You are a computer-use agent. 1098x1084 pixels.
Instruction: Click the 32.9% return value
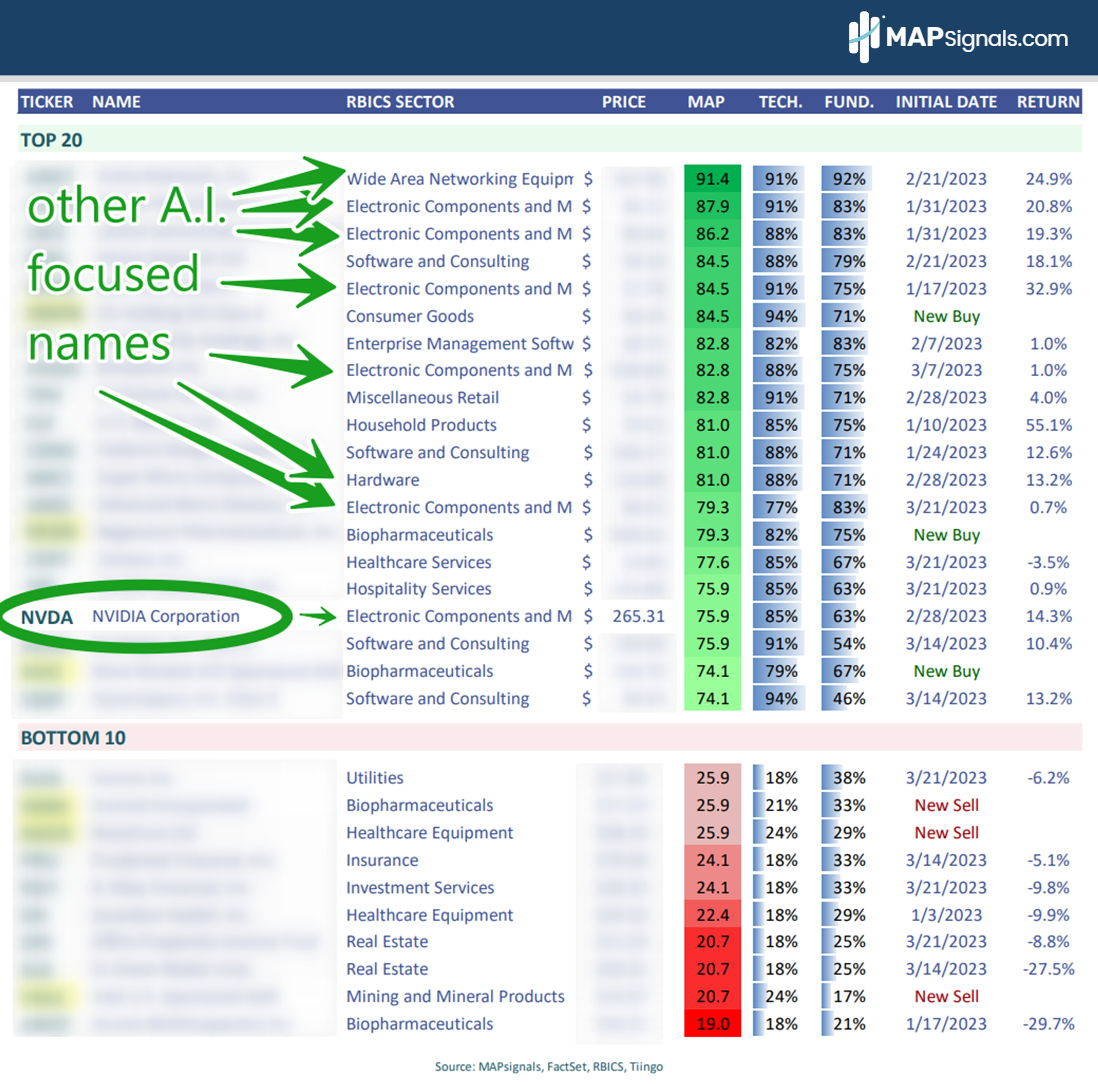(1049, 289)
